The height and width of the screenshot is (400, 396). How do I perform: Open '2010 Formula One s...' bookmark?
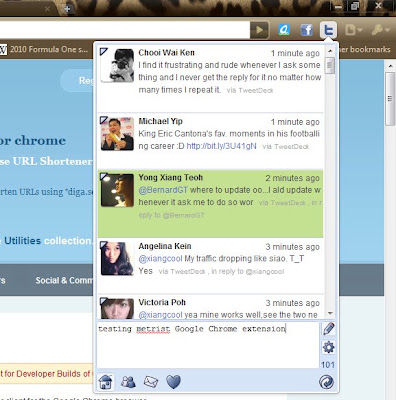[45, 49]
